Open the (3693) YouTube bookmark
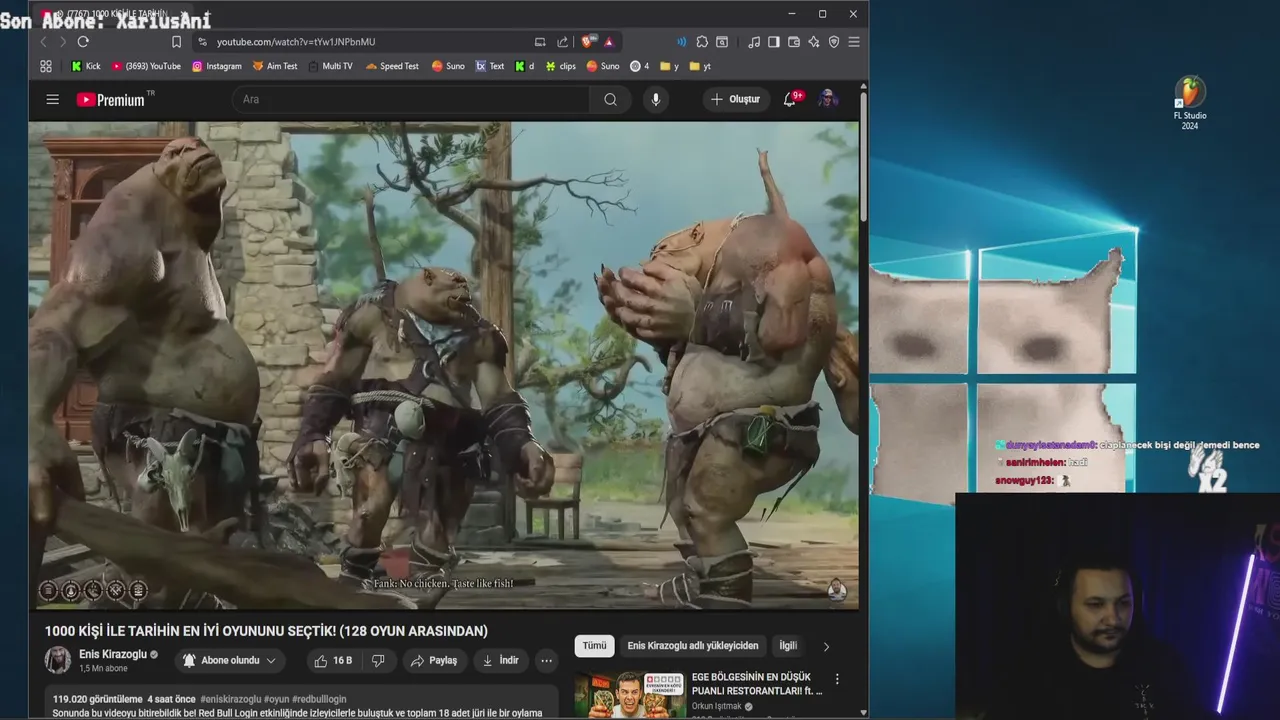 [146, 66]
